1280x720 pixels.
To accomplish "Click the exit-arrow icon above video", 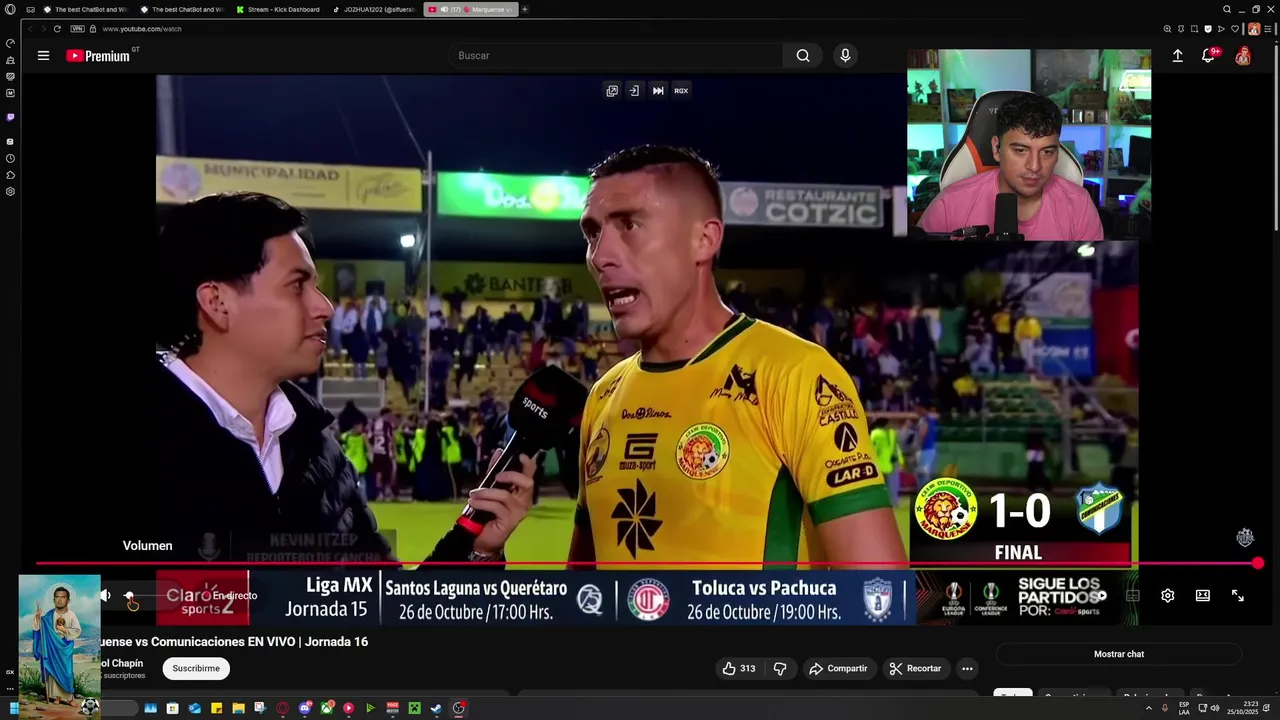I will pos(634,91).
